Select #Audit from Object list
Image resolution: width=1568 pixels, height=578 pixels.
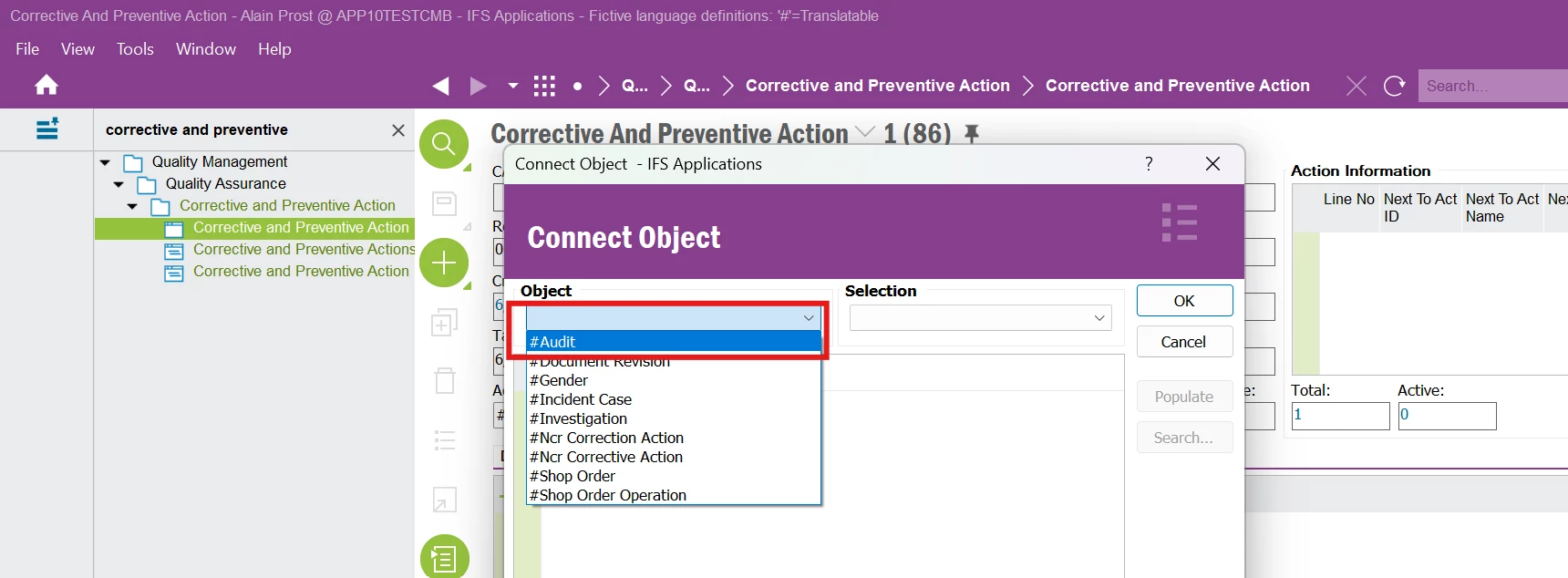[x=674, y=342]
